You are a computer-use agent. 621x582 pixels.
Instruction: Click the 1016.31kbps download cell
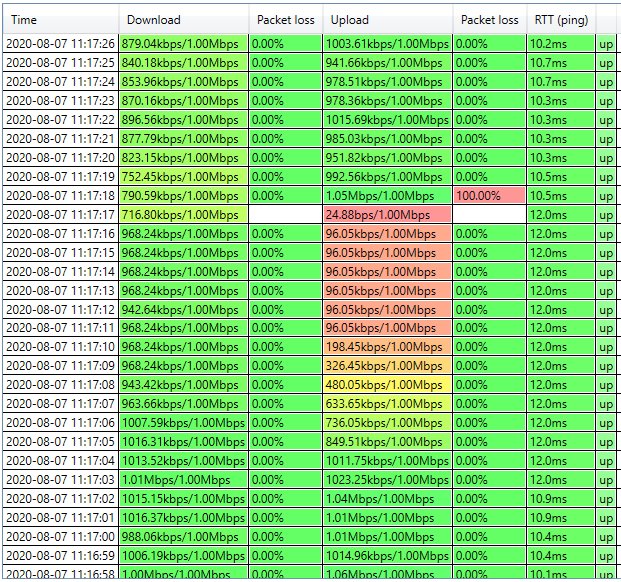[x=183, y=442]
